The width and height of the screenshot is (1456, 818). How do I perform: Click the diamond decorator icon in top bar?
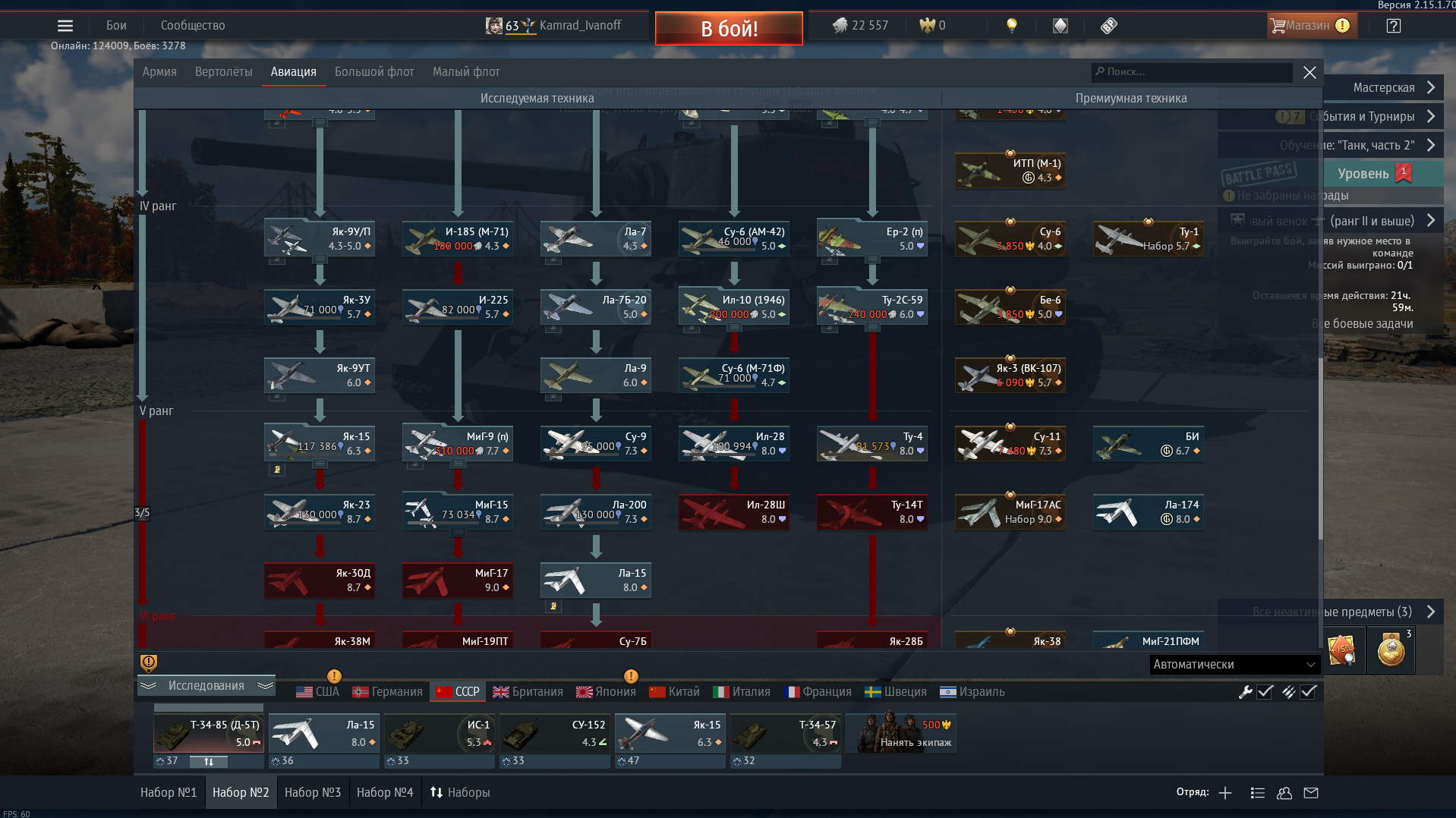click(1060, 26)
